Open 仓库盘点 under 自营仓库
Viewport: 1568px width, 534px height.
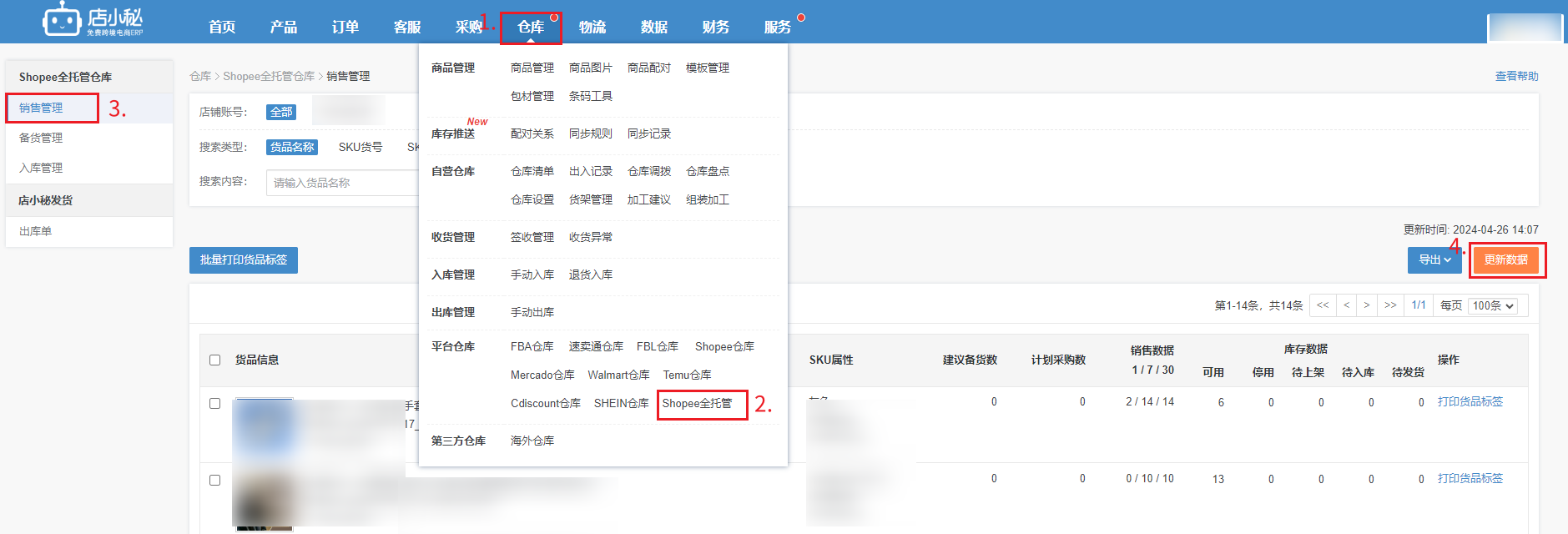[708, 171]
